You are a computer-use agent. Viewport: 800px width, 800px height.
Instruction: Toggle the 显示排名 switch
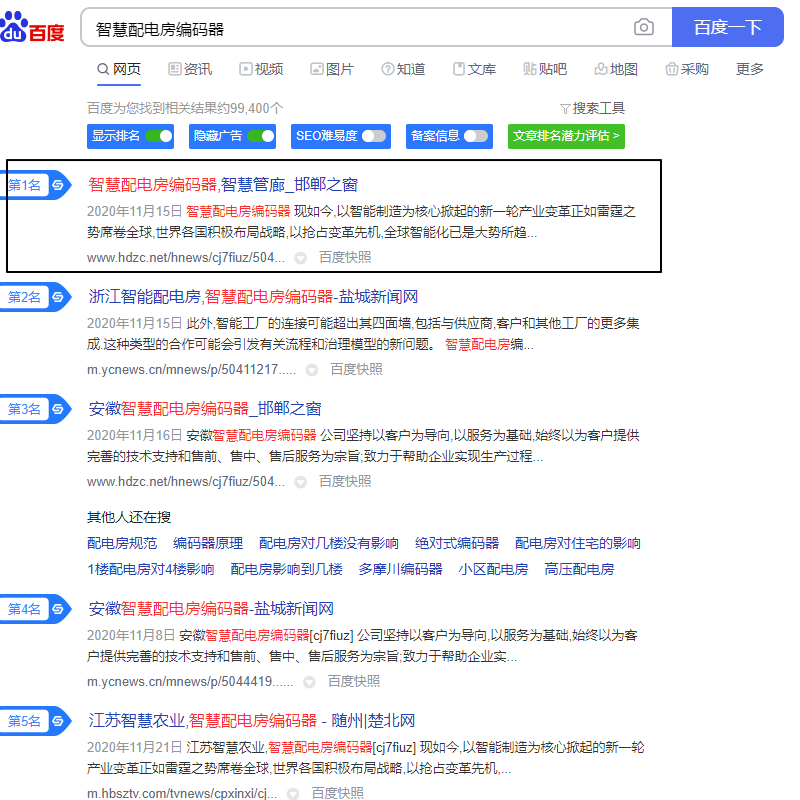(159, 136)
